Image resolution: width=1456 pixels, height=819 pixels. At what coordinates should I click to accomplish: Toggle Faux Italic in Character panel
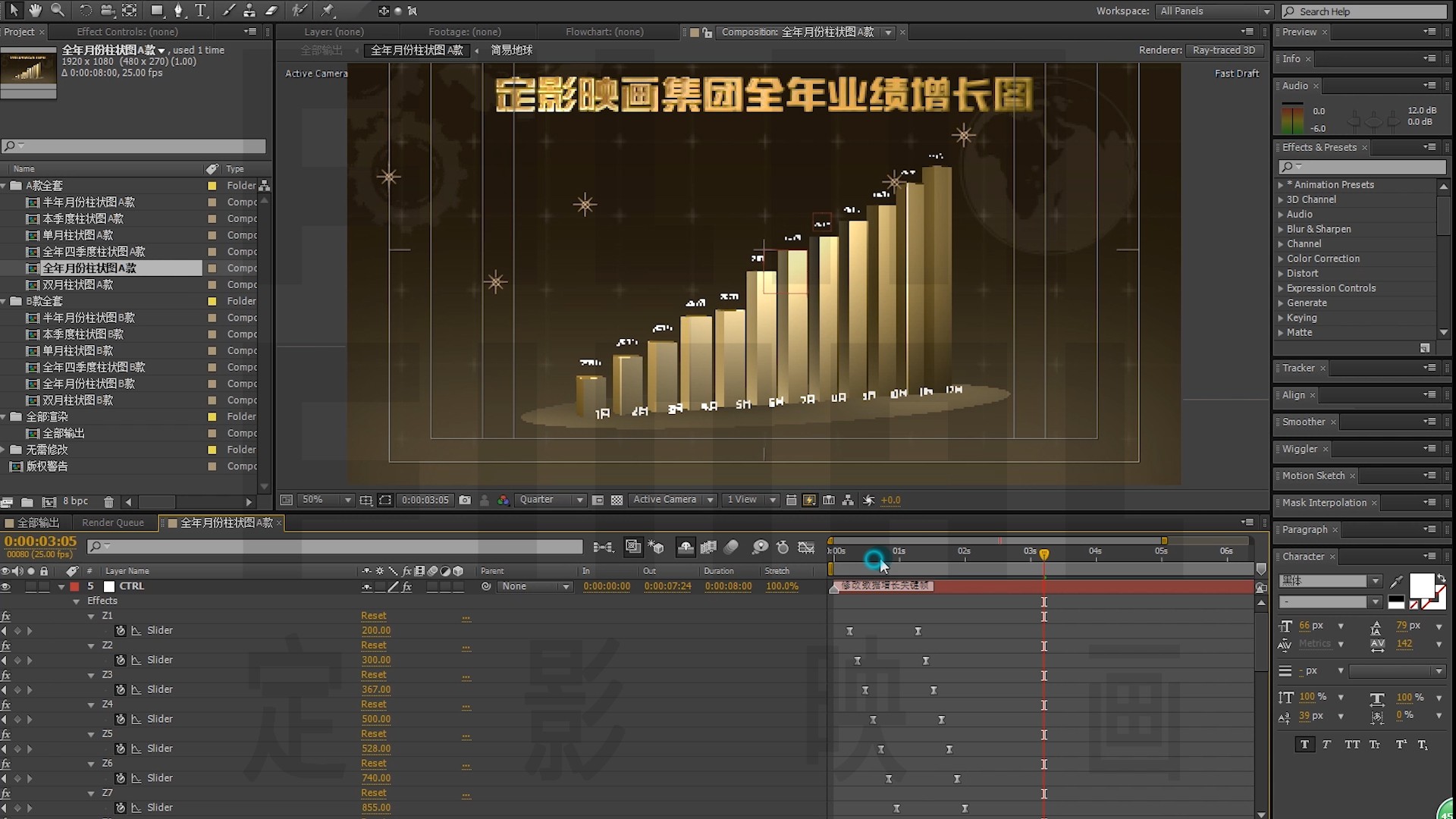1326,745
